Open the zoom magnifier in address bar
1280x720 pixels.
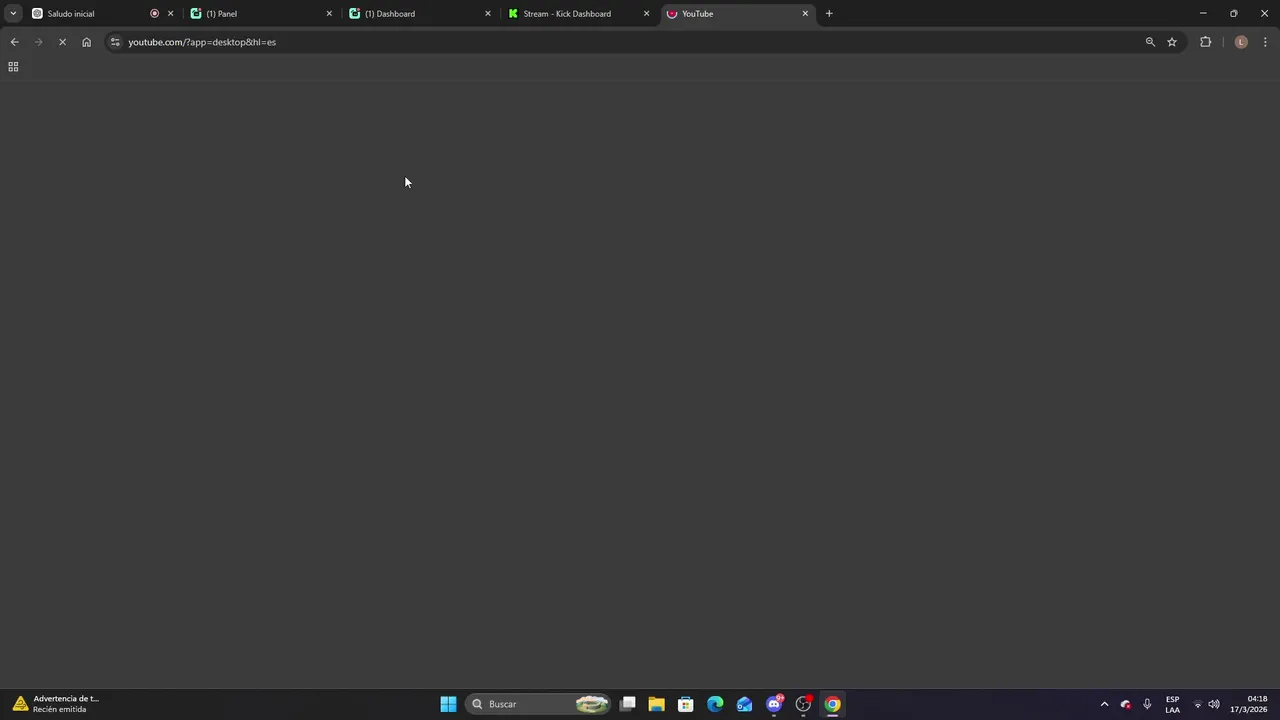(x=1150, y=42)
